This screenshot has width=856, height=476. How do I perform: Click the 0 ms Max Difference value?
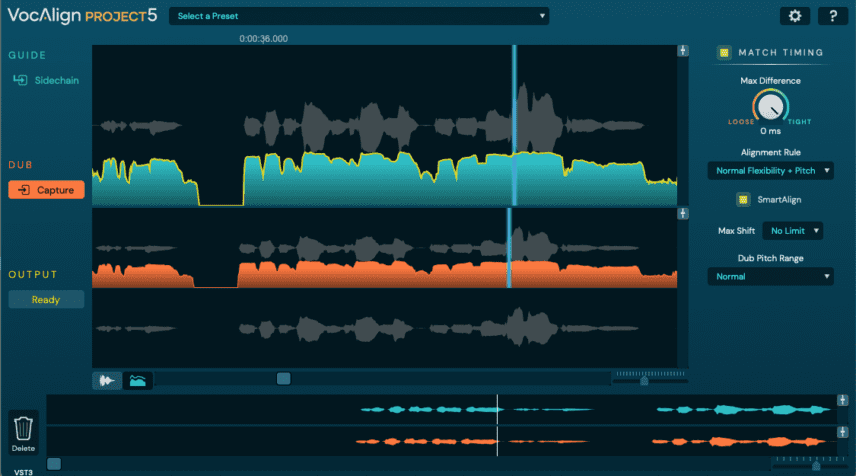pyautogui.click(x=770, y=131)
